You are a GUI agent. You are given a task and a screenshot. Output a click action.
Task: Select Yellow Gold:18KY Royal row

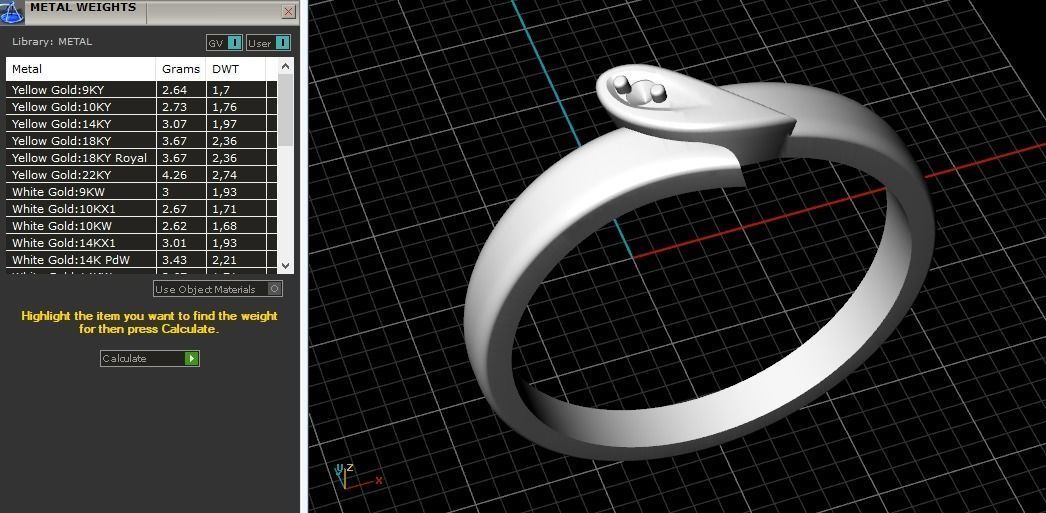[x=141, y=157]
